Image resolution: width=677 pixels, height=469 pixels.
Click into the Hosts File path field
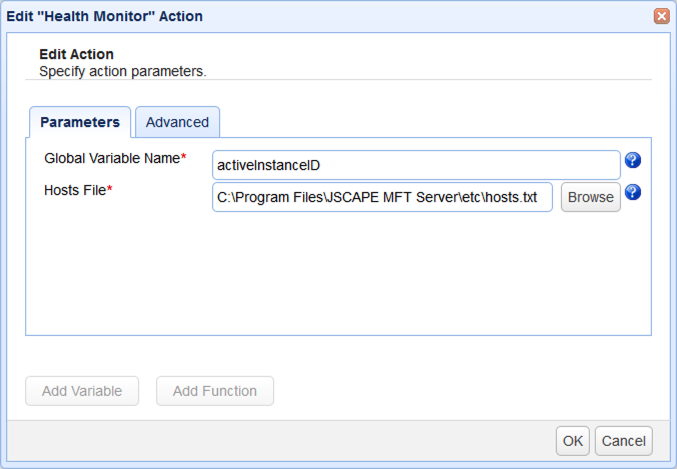(382, 197)
